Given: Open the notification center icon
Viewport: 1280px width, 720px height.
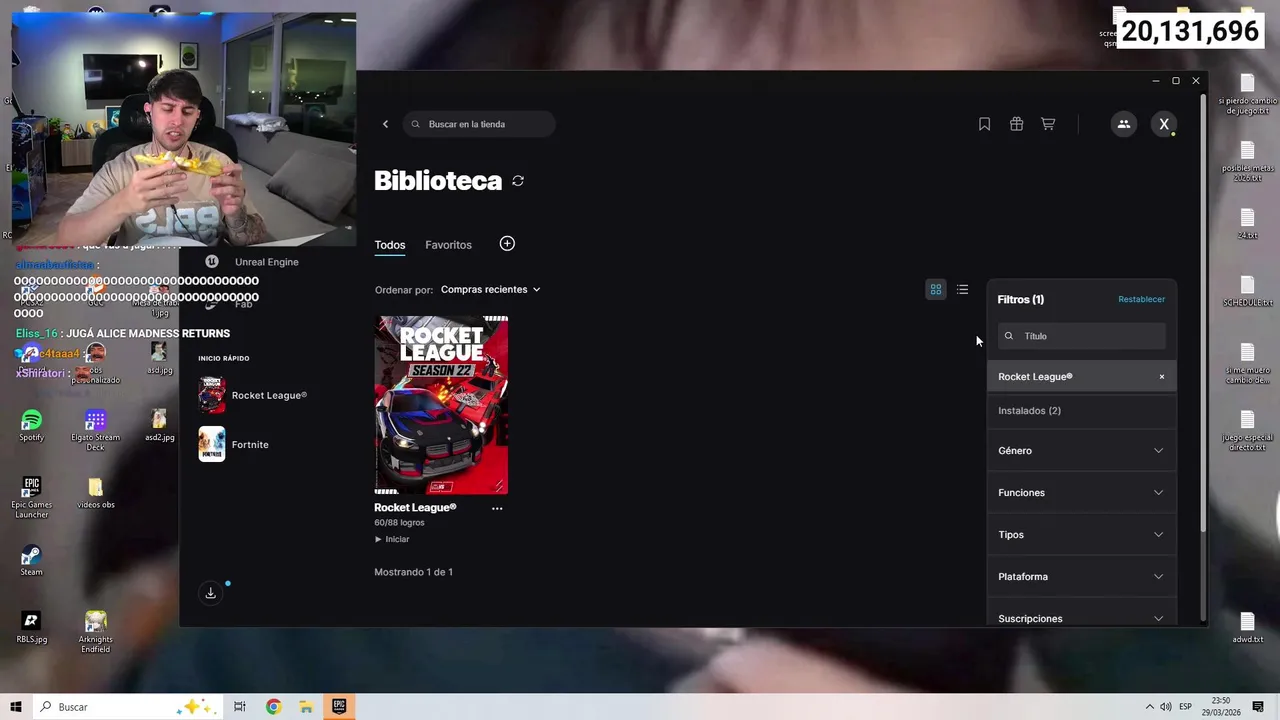Looking at the screenshot, I should 1259,707.
